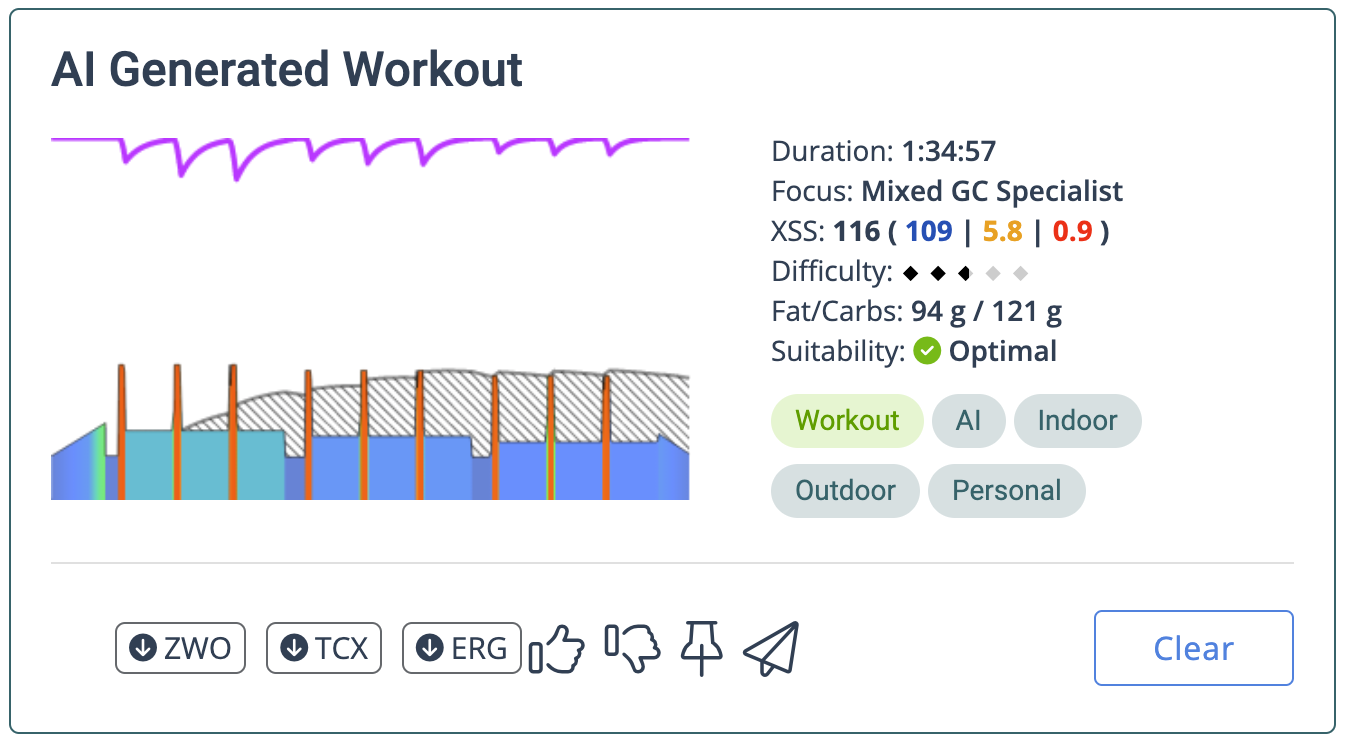Click the paper plane send icon

(771, 648)
